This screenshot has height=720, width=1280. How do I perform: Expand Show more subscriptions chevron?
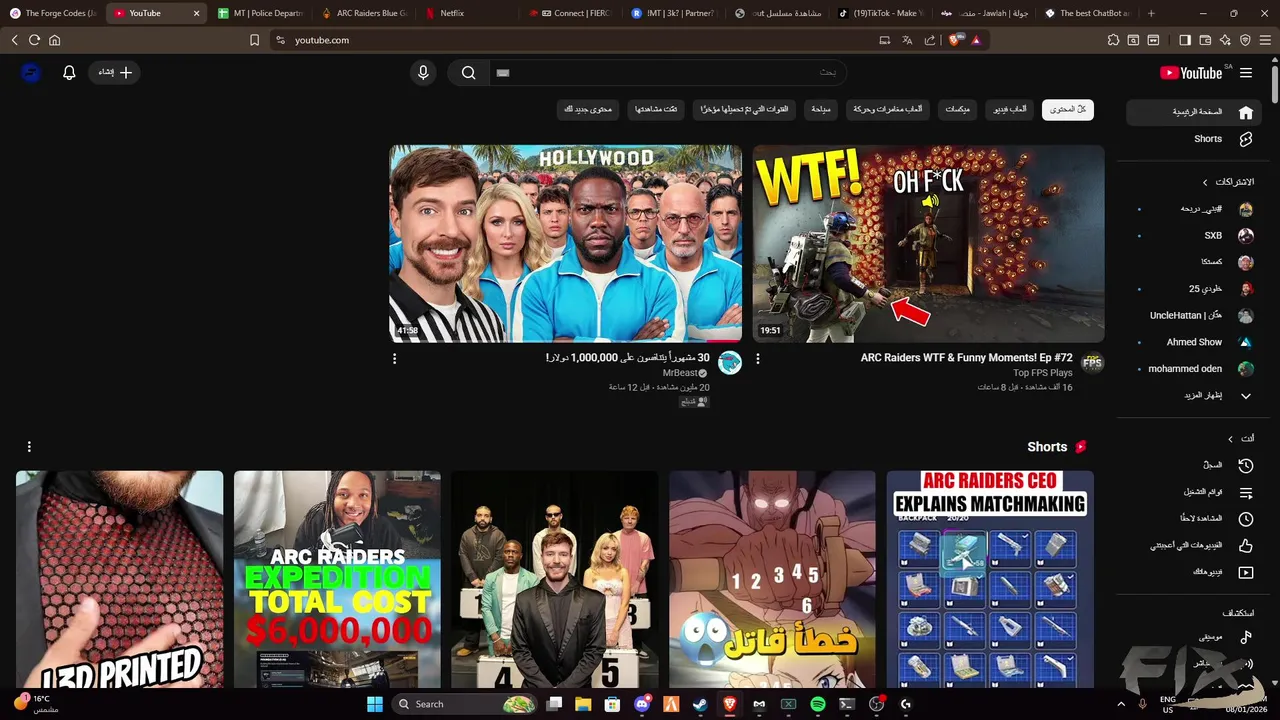(1246, 396)
